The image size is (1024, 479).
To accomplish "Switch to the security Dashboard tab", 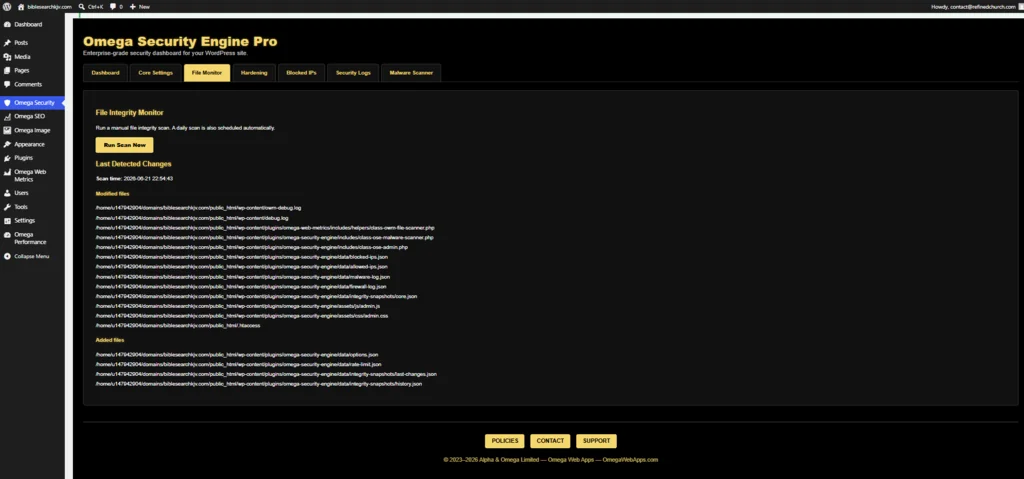I will (105, 73).
